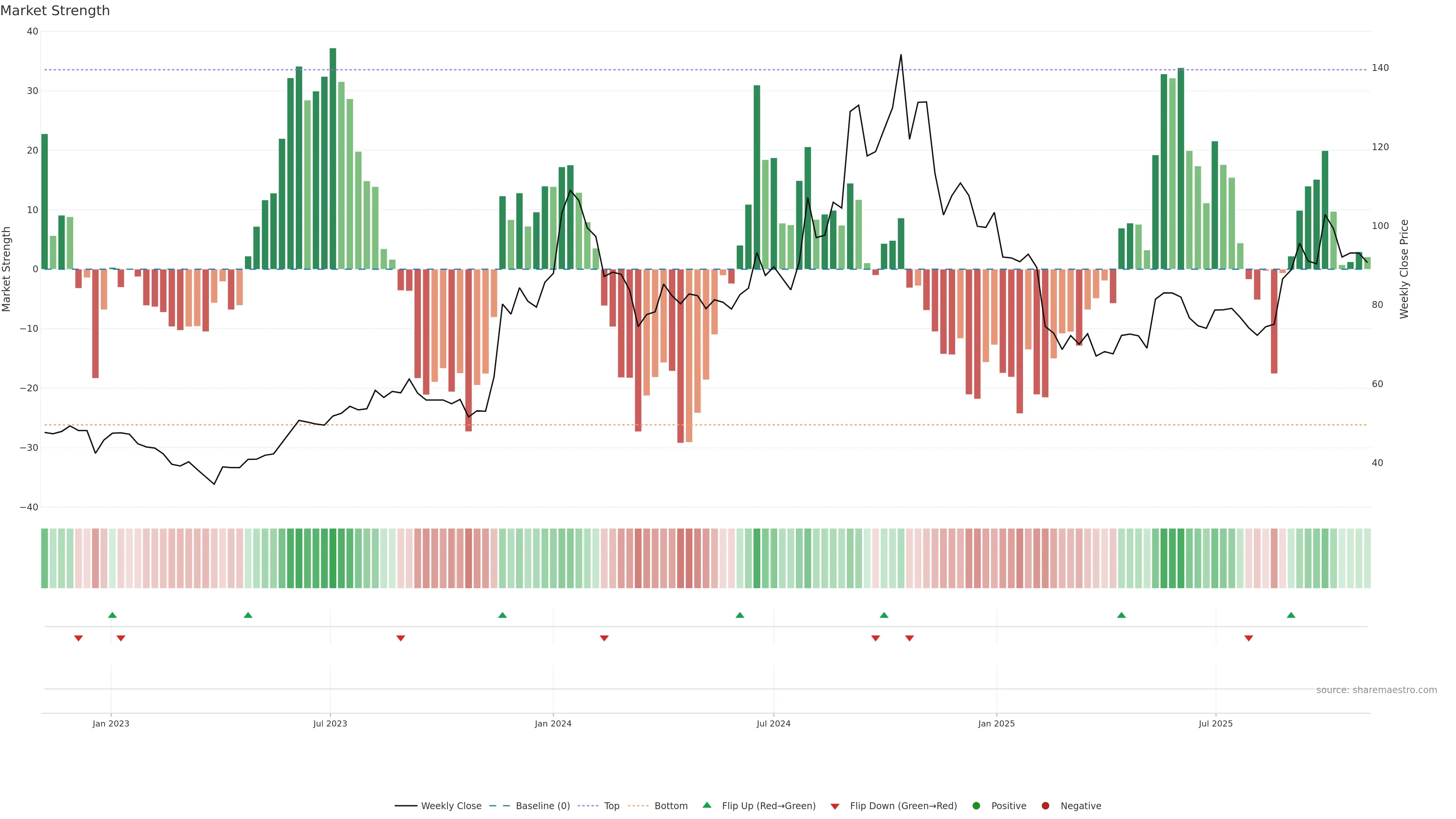Click the rightmost red flip-down triangle marker
Screen dimensions: 1456x819
tap(1249, 638)
